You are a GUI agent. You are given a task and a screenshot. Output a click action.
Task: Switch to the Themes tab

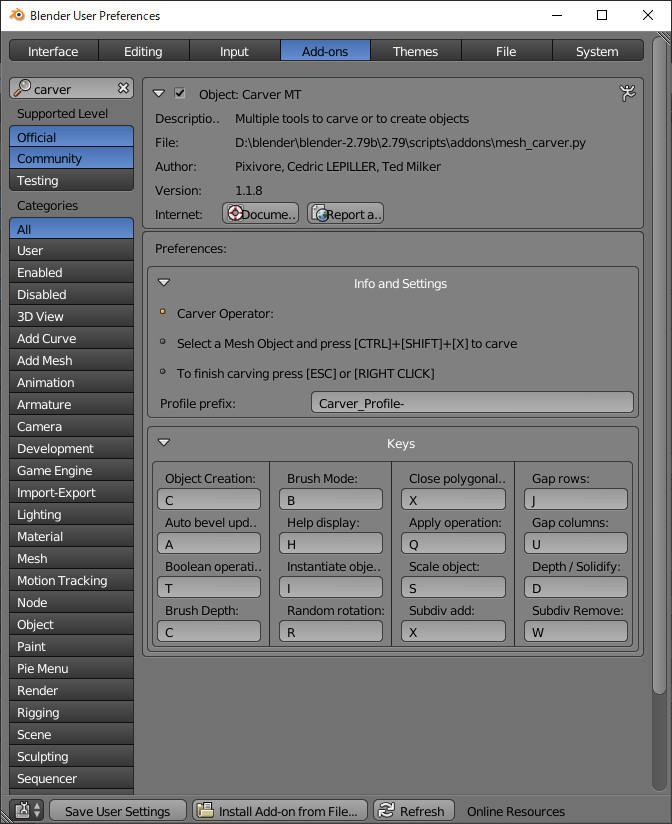(416, 51)
